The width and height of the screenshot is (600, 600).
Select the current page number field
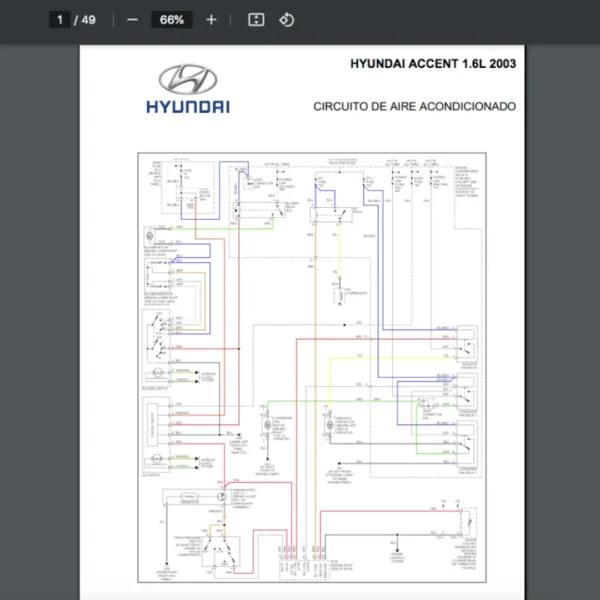pos(60,20)
